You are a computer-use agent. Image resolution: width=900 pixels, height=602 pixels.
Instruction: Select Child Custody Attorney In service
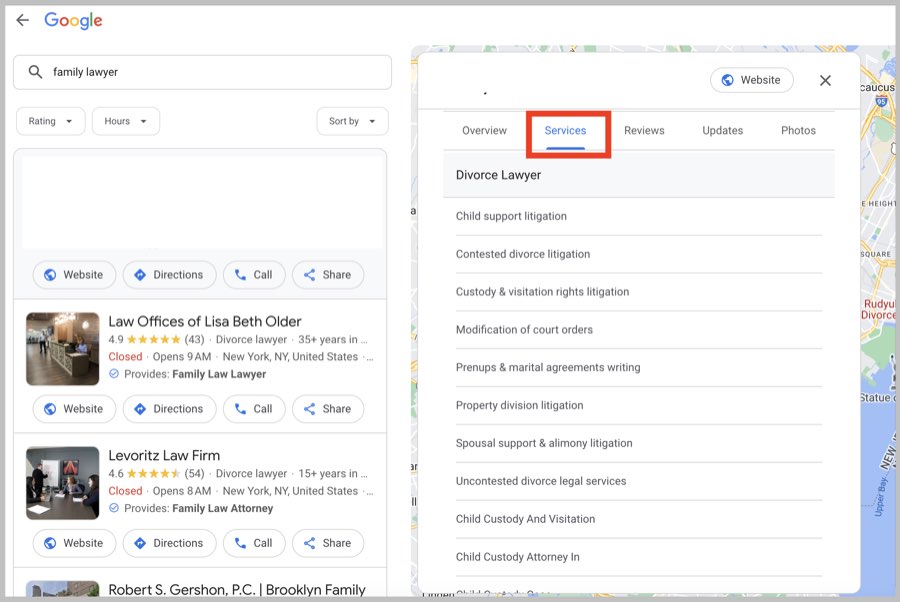[639, 557]
